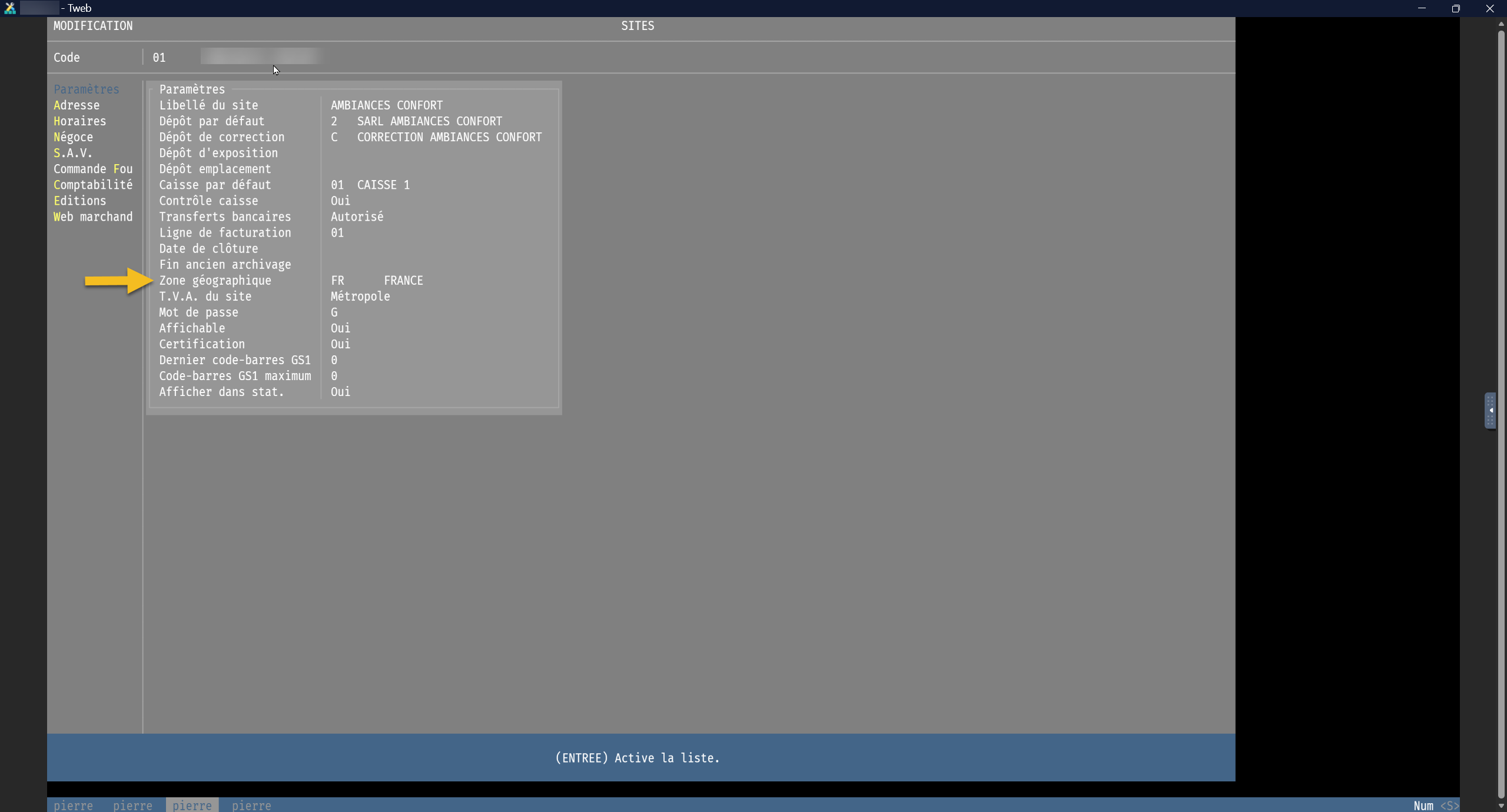Click the Tweb app icon in title bar

[9, 8]
